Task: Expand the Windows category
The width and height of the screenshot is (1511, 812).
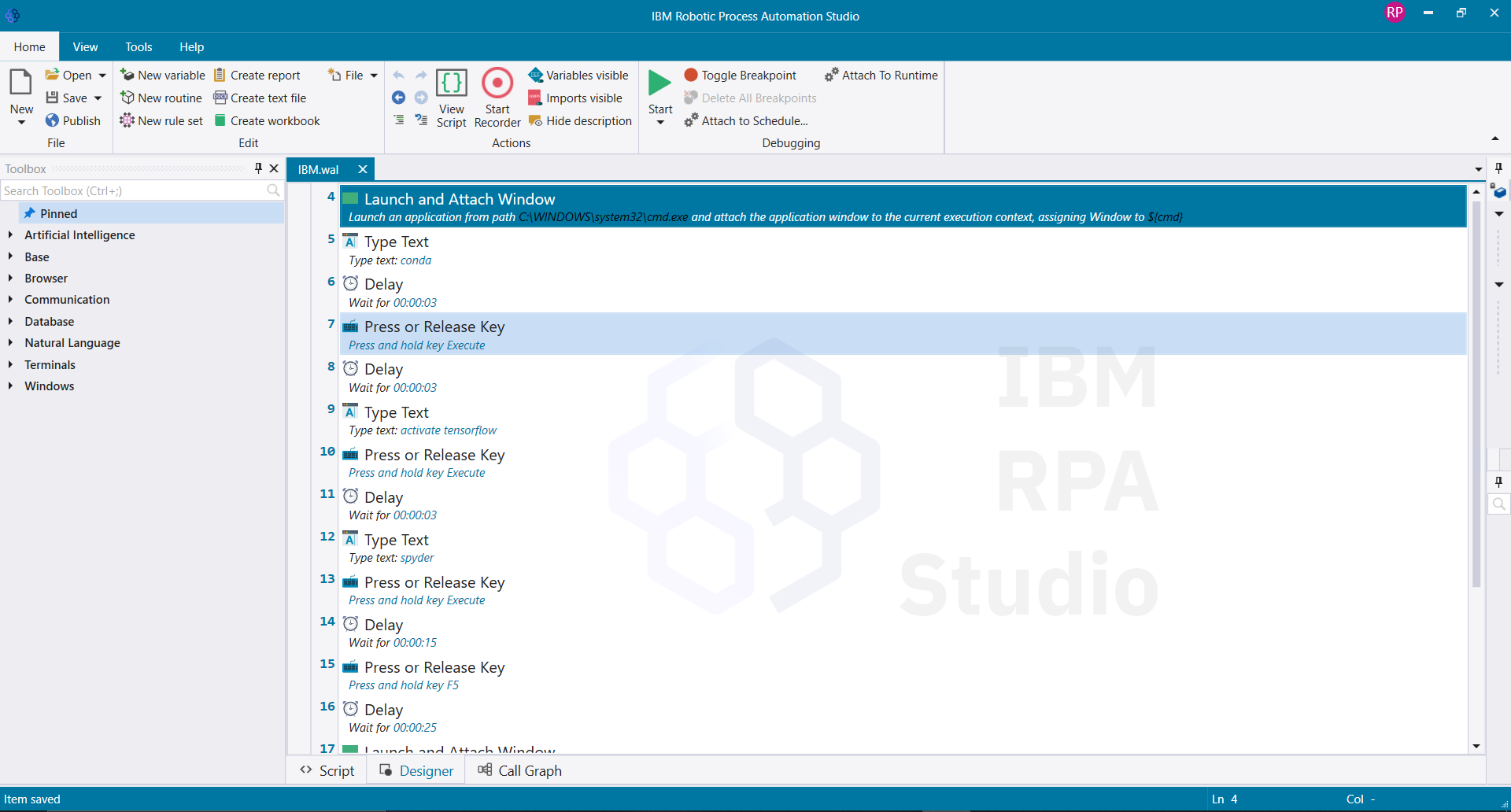Action: [10, 386]
